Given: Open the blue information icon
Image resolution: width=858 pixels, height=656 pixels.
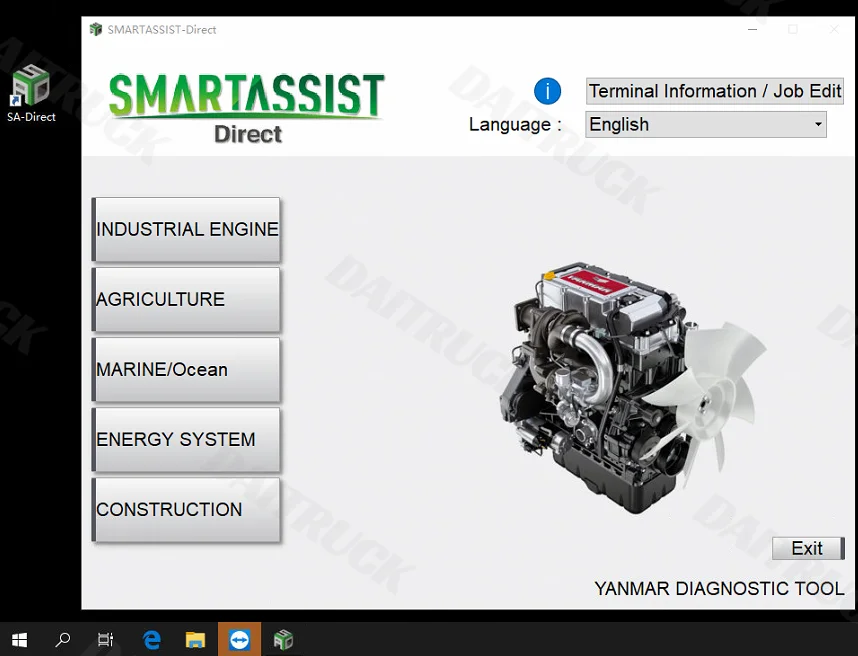Looking at the screenshot, I should point(547,91).
